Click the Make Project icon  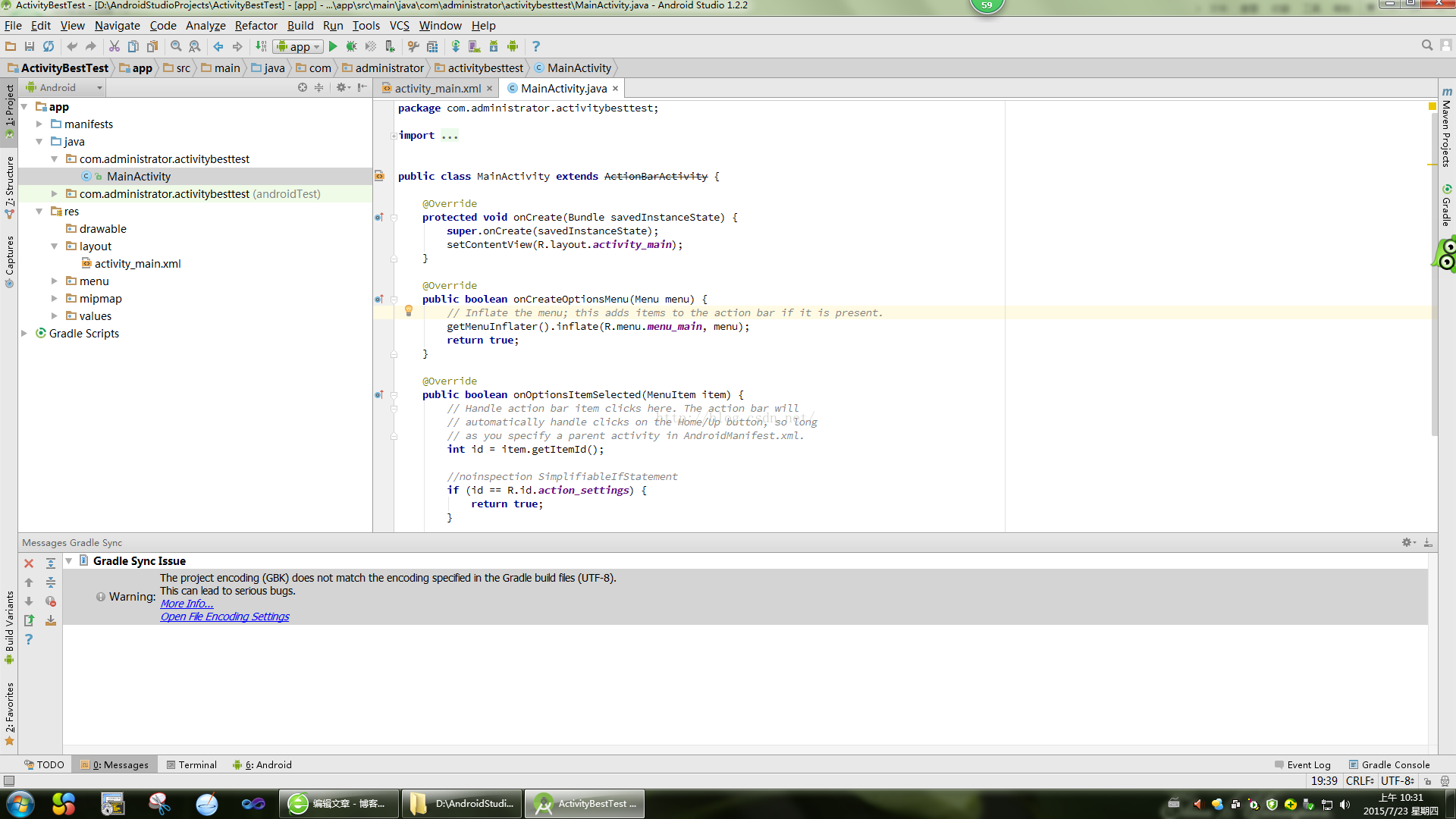[x=261, y=46]
